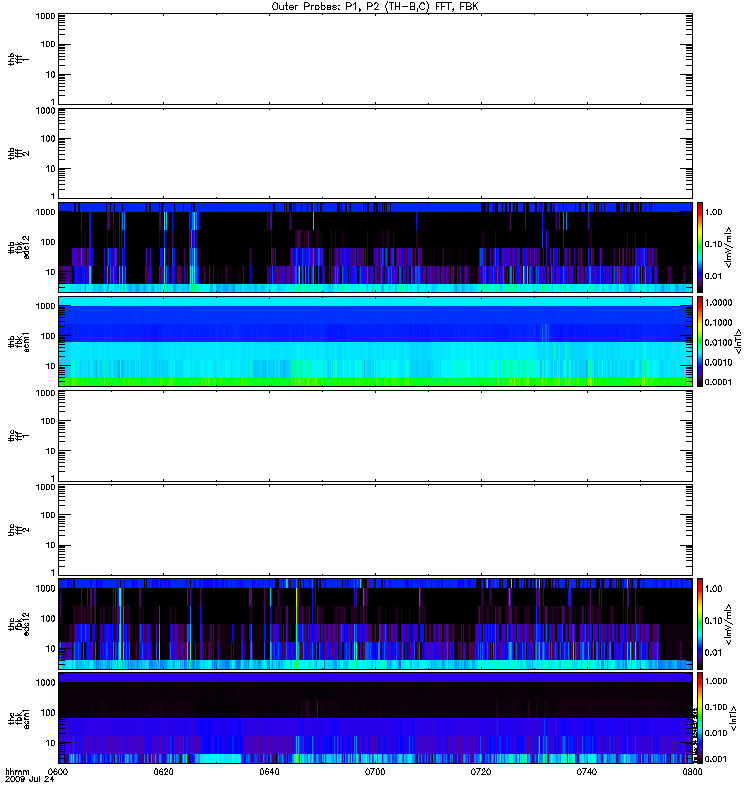Click the 'thb fff 1' y-axis panel label
The width and height of the screenshot is (750, 800).
pos(18,59)
